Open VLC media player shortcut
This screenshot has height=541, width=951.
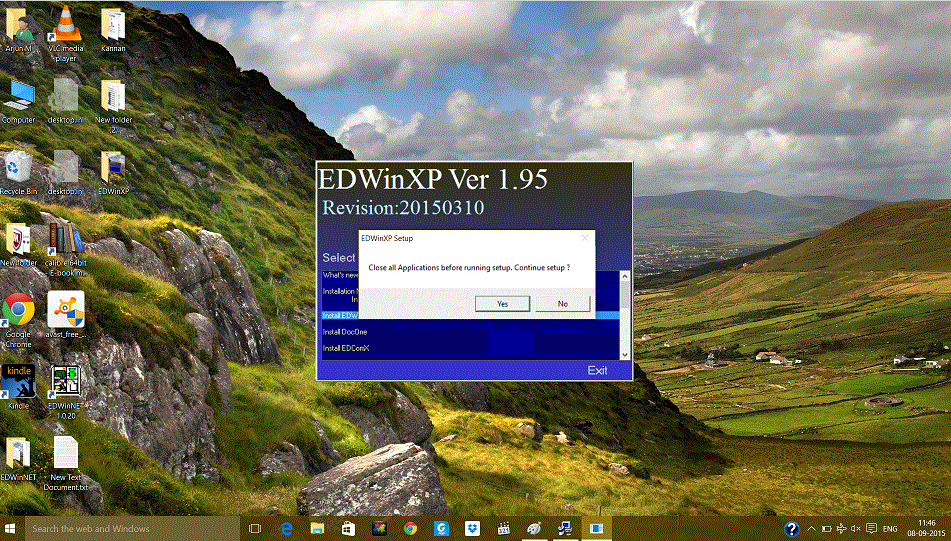(x=66, y=33)
